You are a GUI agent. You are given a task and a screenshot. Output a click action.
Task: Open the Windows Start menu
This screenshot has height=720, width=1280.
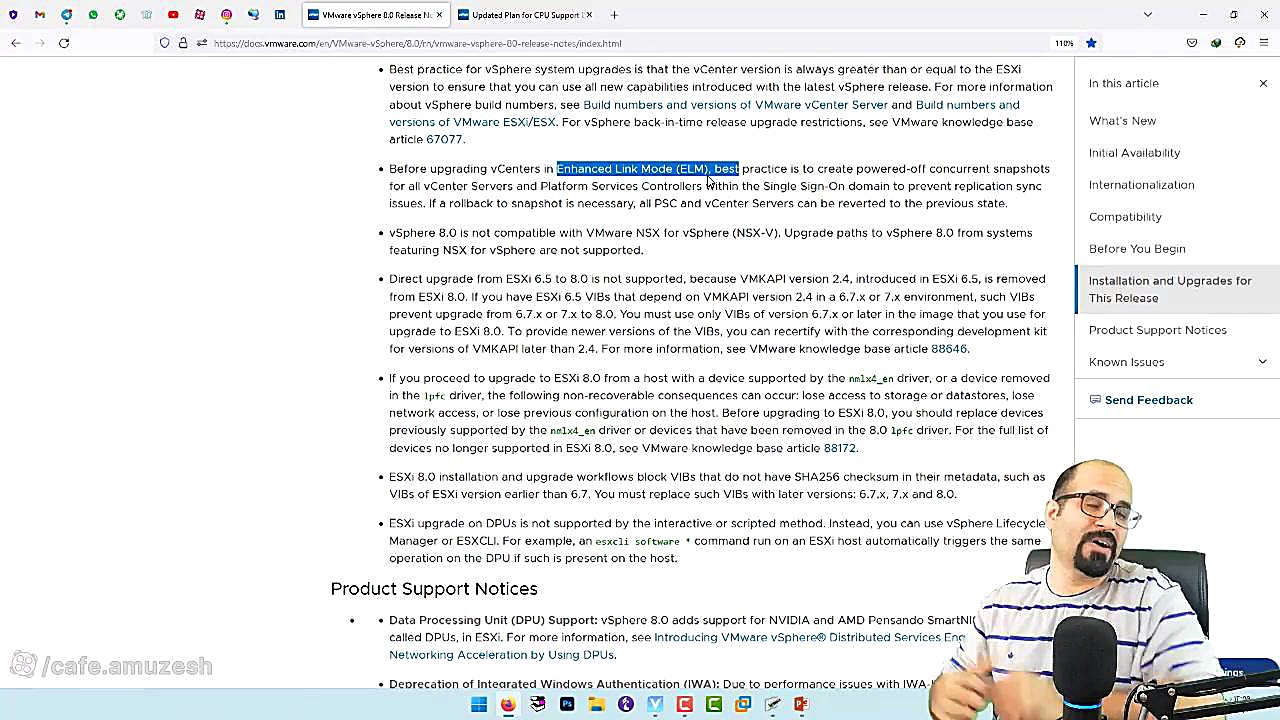pos(479,704)
